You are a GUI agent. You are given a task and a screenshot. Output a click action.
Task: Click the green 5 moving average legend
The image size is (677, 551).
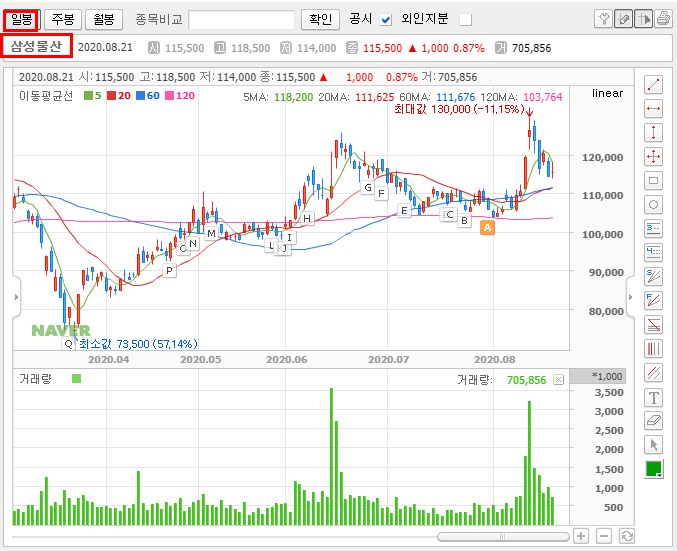point(93,95)
